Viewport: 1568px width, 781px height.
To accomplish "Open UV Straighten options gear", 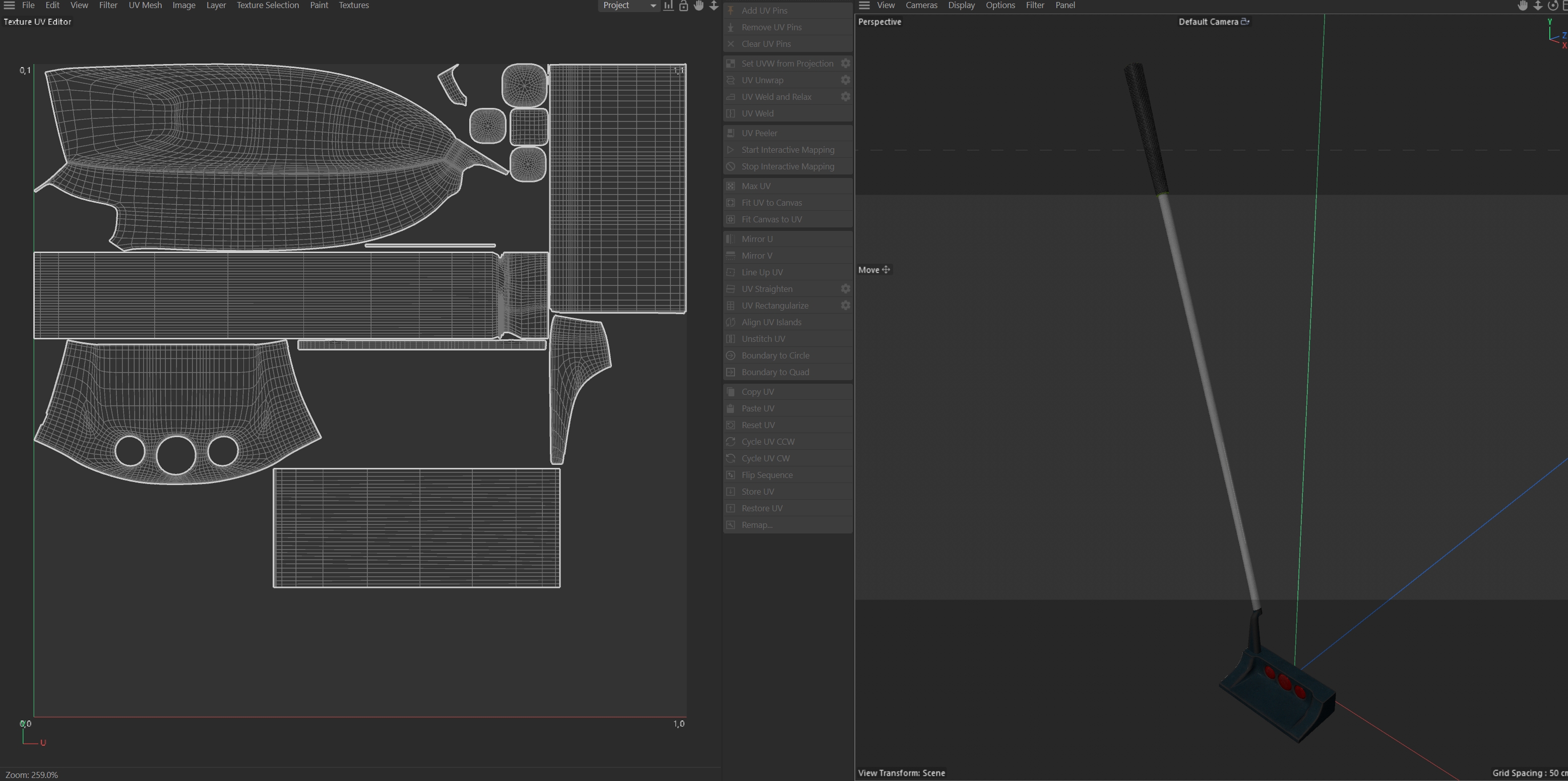I will 845,288.
